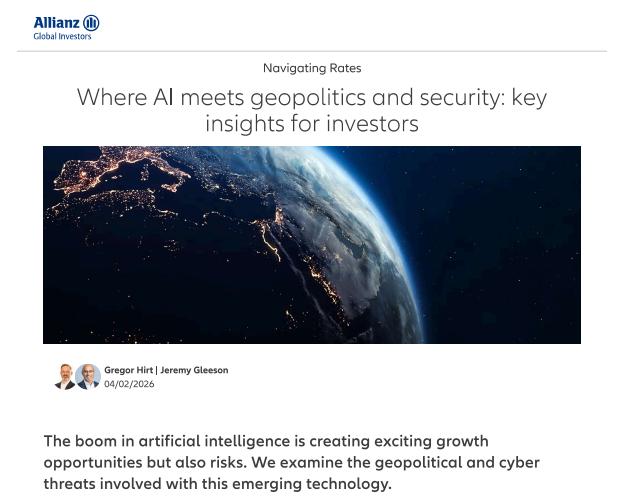Click the author name Jeremy Gleeson

click(194, 370)
